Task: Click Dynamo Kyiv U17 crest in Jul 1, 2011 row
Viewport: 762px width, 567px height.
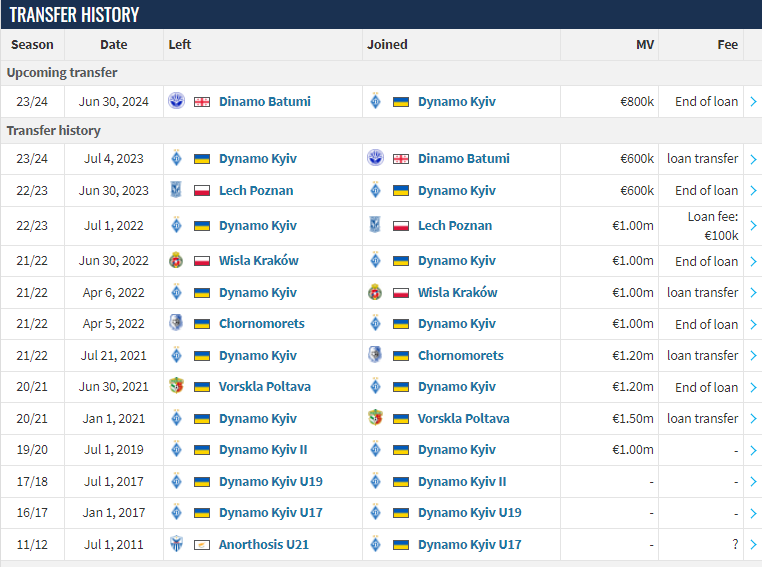Action: coord(376,544)
